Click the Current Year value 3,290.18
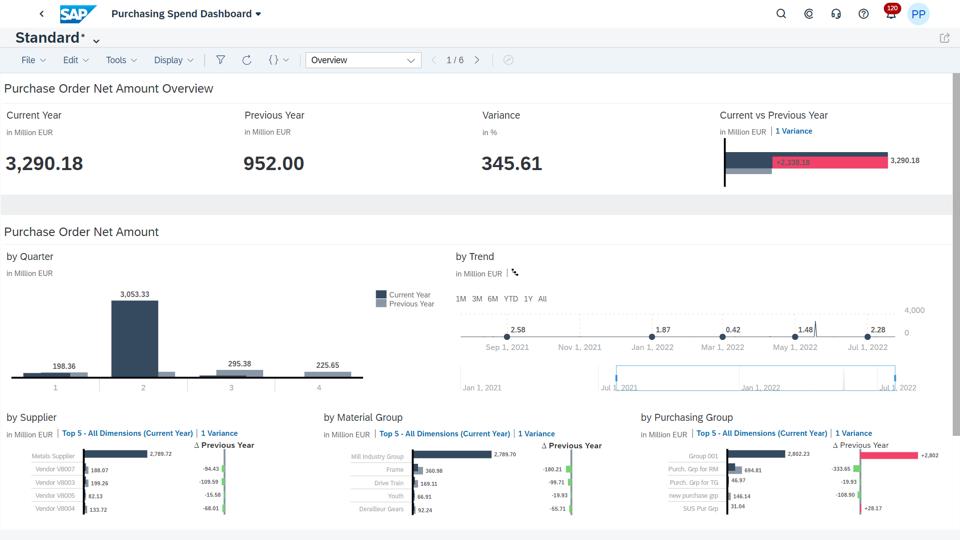This screenshot has height=540, width=960. coord(44,163)
